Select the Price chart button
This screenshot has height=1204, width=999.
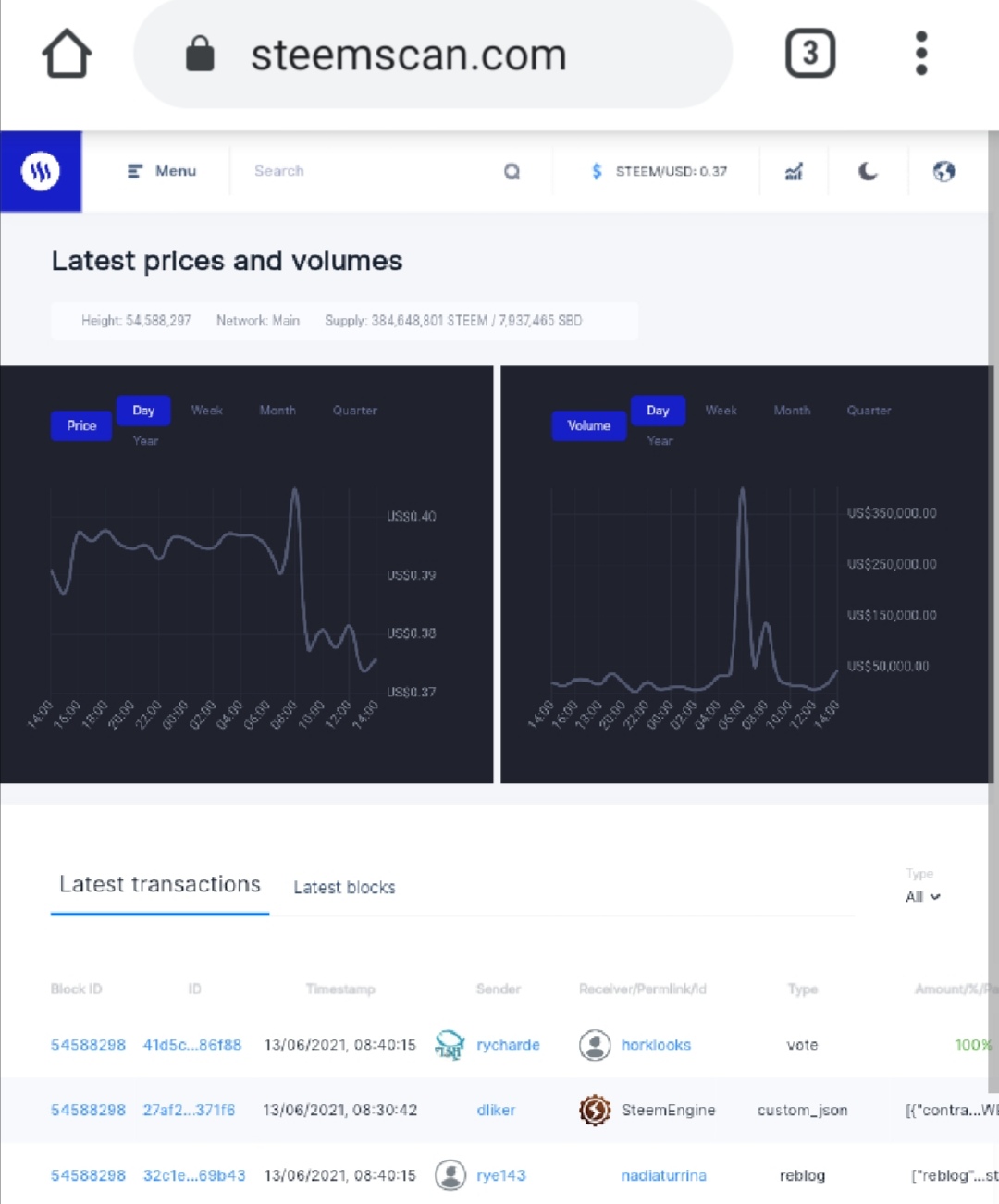coord(81,425)
